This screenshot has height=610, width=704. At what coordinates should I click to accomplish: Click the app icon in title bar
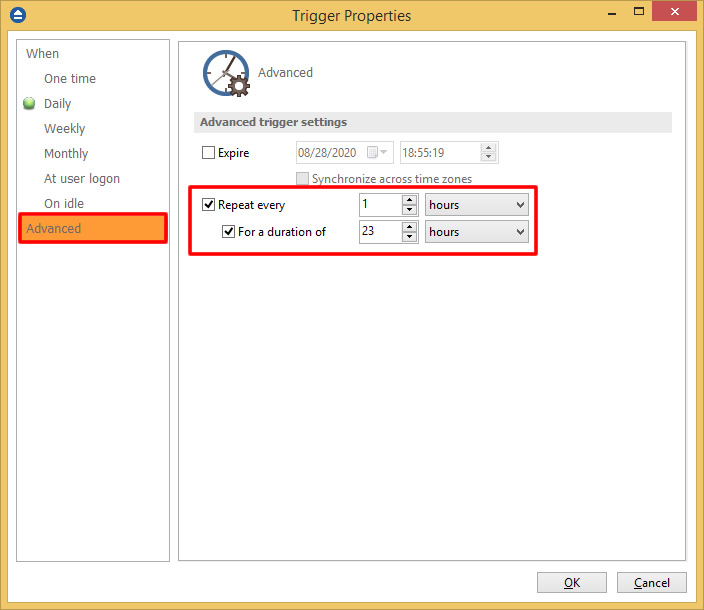point(17,15)
